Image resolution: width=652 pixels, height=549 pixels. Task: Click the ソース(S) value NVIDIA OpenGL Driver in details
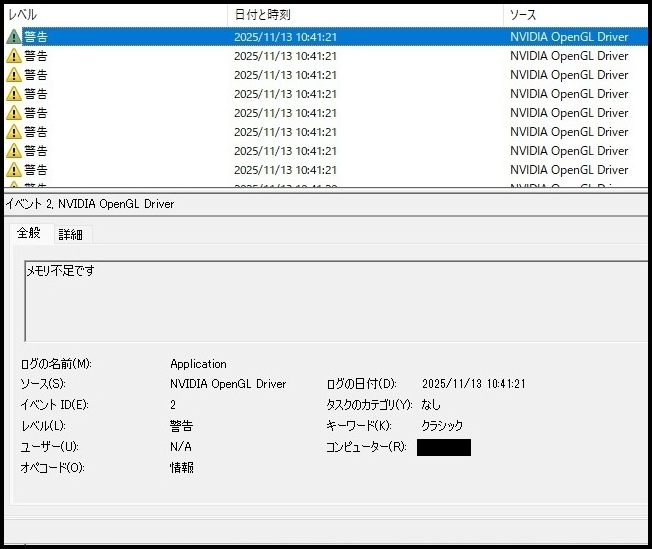(228, 384)
